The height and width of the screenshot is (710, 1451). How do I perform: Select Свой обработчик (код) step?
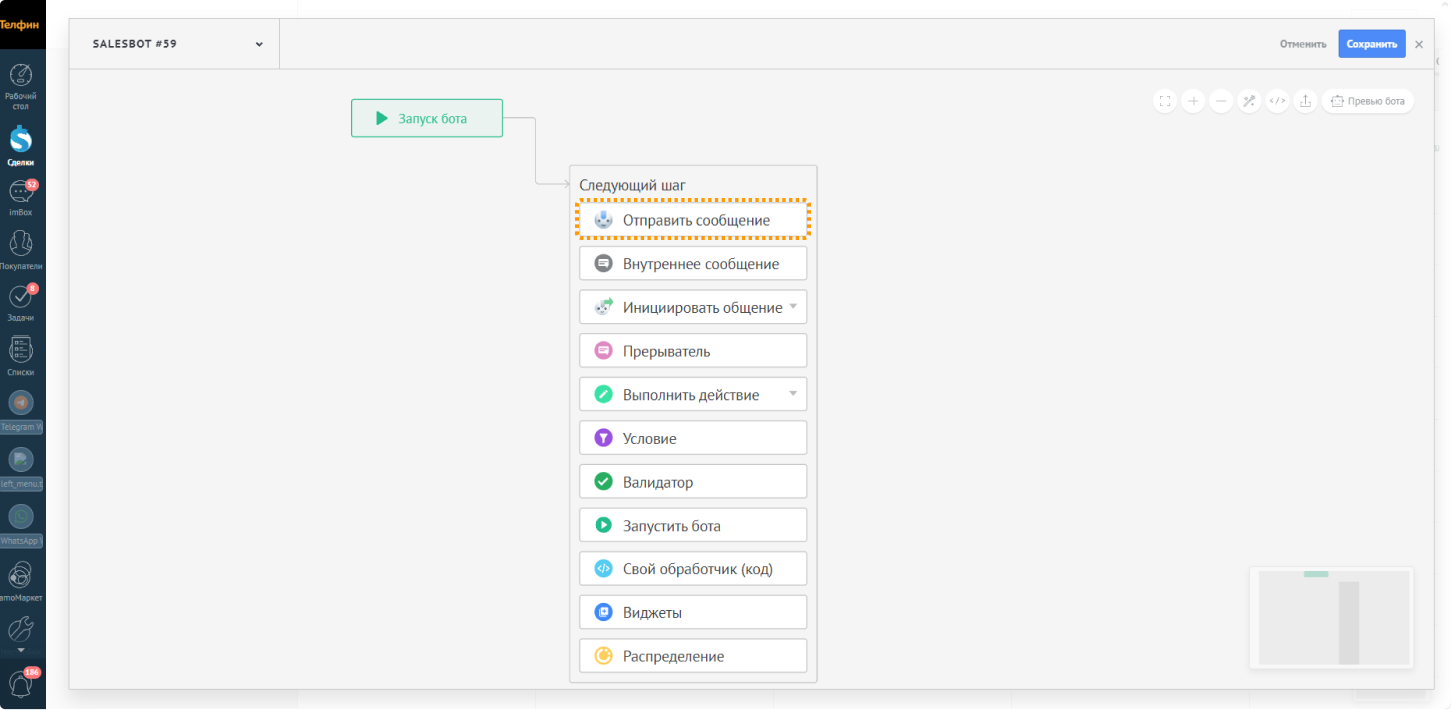click(x=693, y=569)
